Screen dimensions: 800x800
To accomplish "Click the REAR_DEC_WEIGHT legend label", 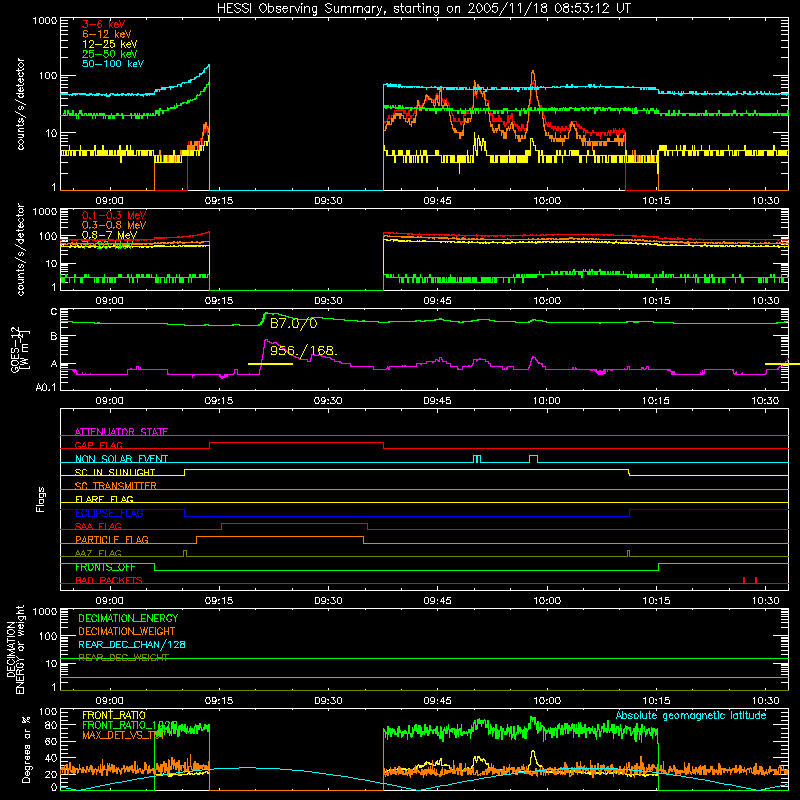I will pos(123,658).
